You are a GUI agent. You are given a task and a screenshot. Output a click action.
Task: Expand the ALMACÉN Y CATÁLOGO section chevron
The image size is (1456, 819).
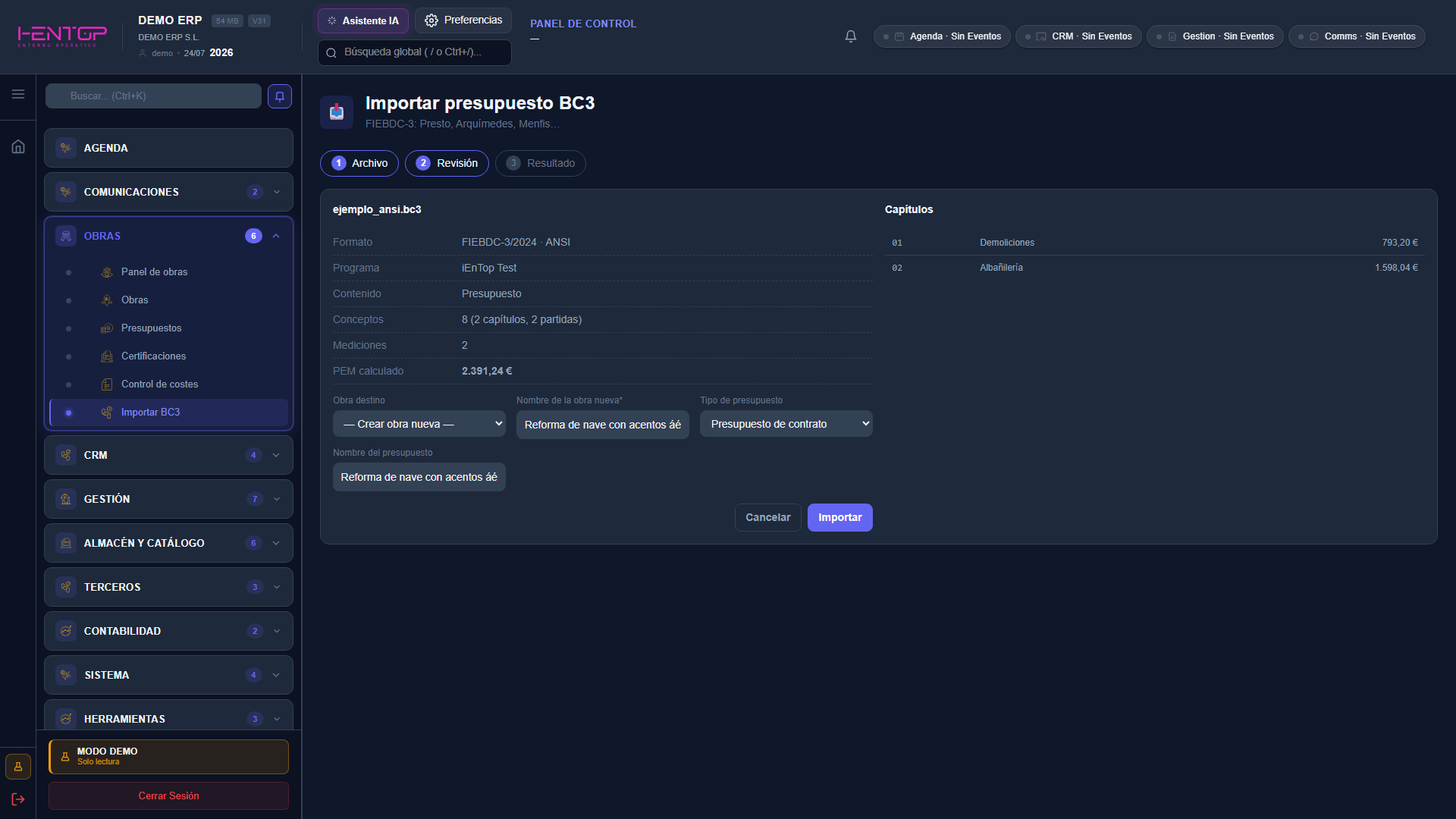click(x=276, y=543)
